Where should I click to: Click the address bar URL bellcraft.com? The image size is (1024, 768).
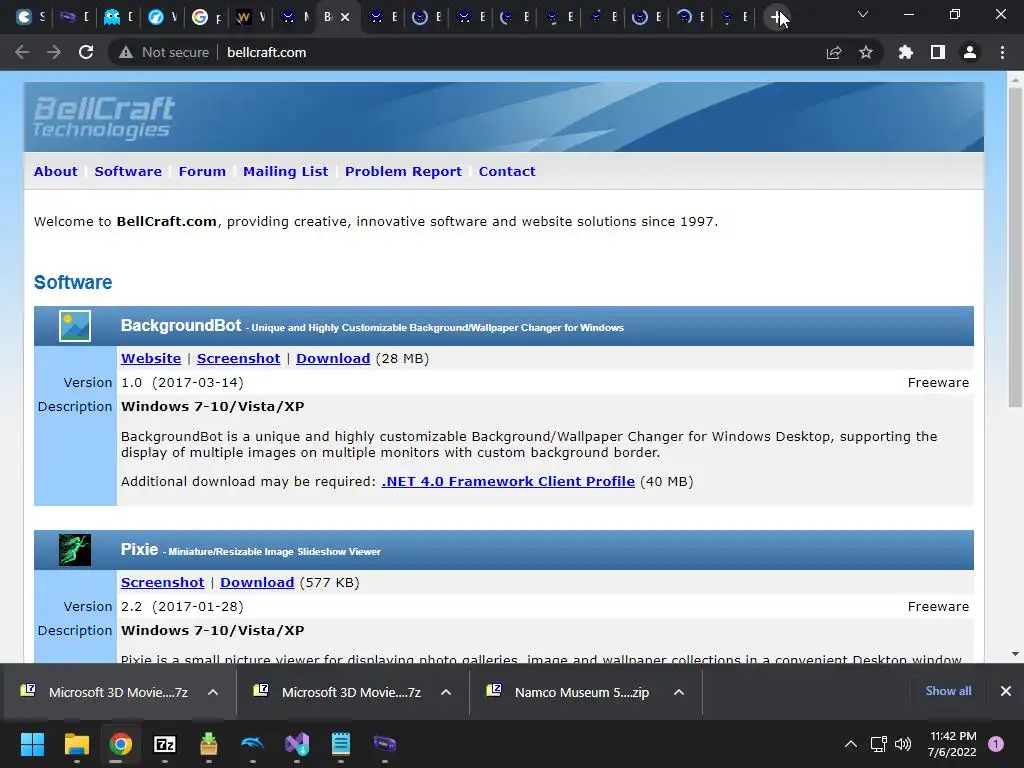click(266, 52)
